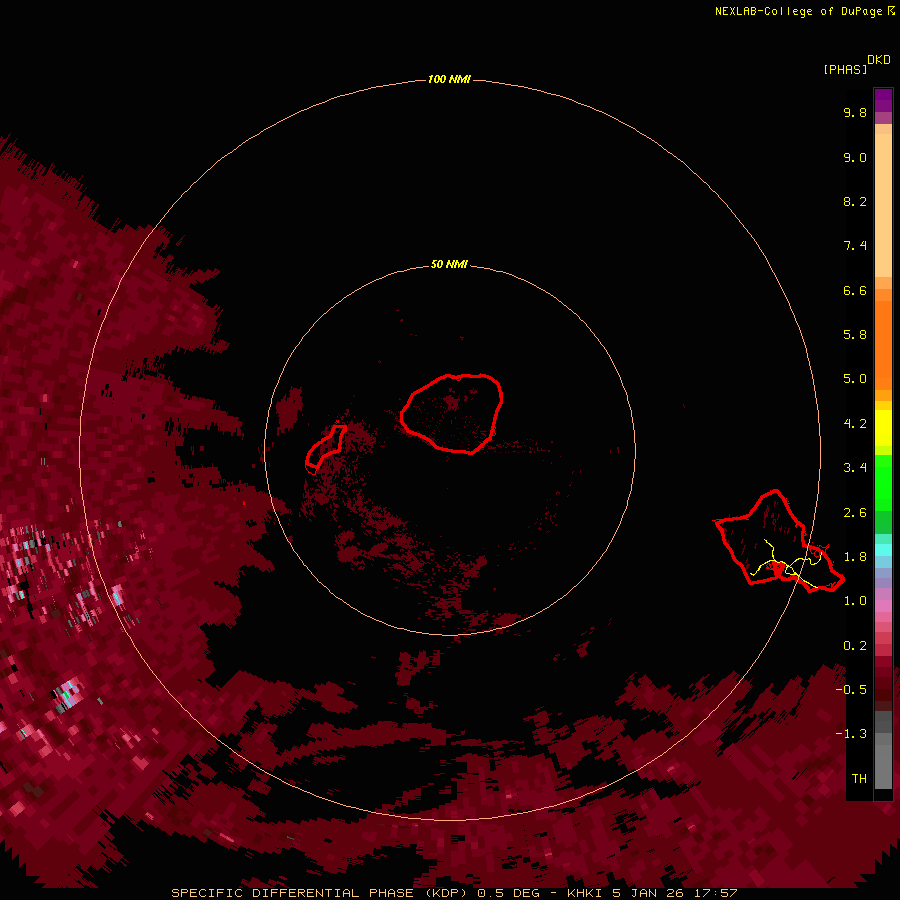
Task: Click the 50 NMI range ring label
Action: 449,264
